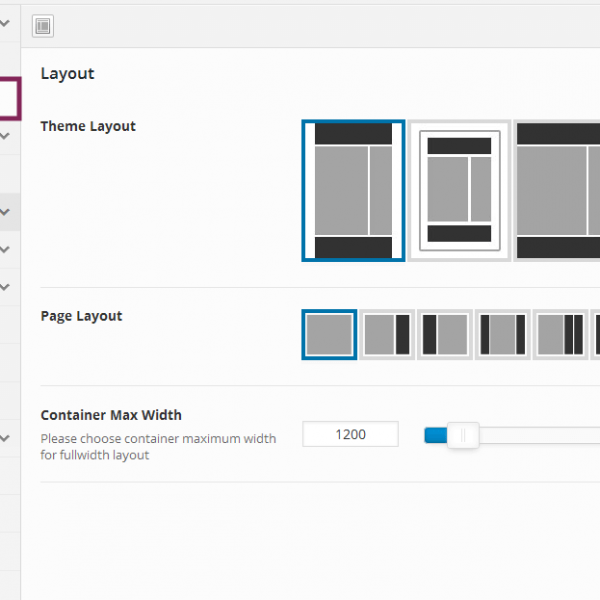This screenshot has width=600, height=600.
Task: Expand the sidebar chevron directly below the gray row
Action: tap(5, 249)
